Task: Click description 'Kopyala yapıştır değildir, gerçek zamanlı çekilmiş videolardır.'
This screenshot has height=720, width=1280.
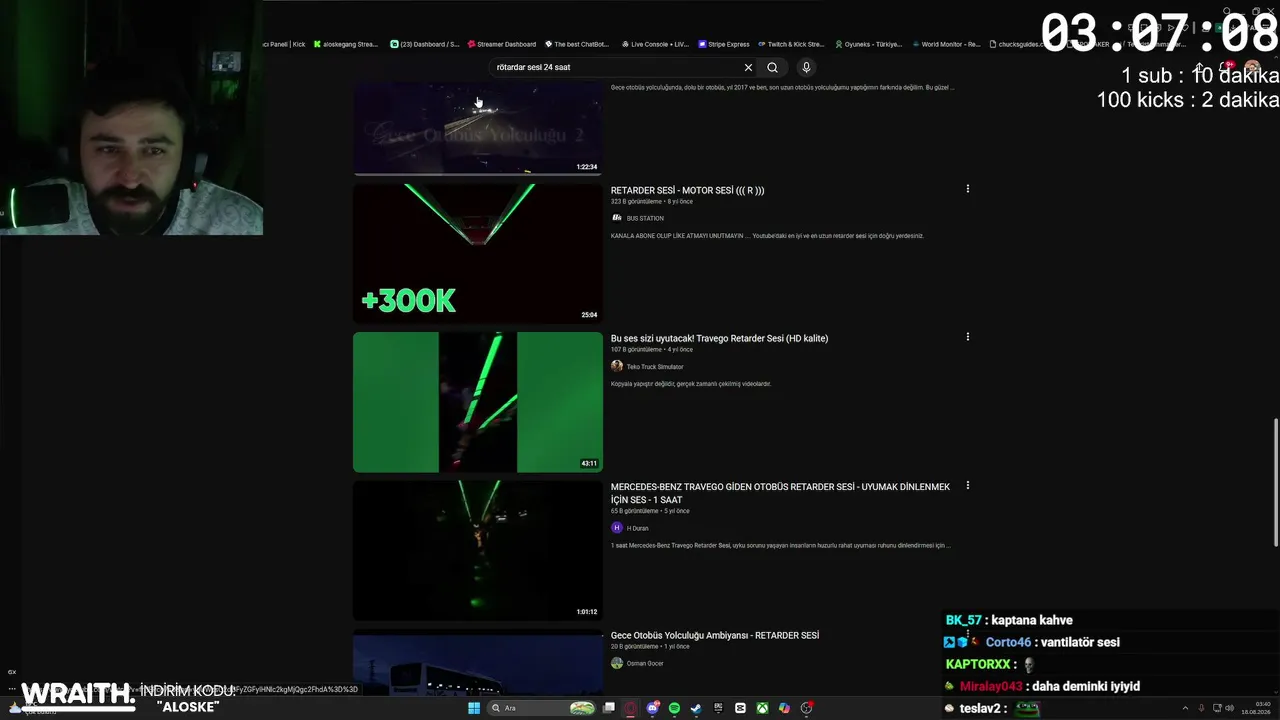Action: click(x=691, y=384)
